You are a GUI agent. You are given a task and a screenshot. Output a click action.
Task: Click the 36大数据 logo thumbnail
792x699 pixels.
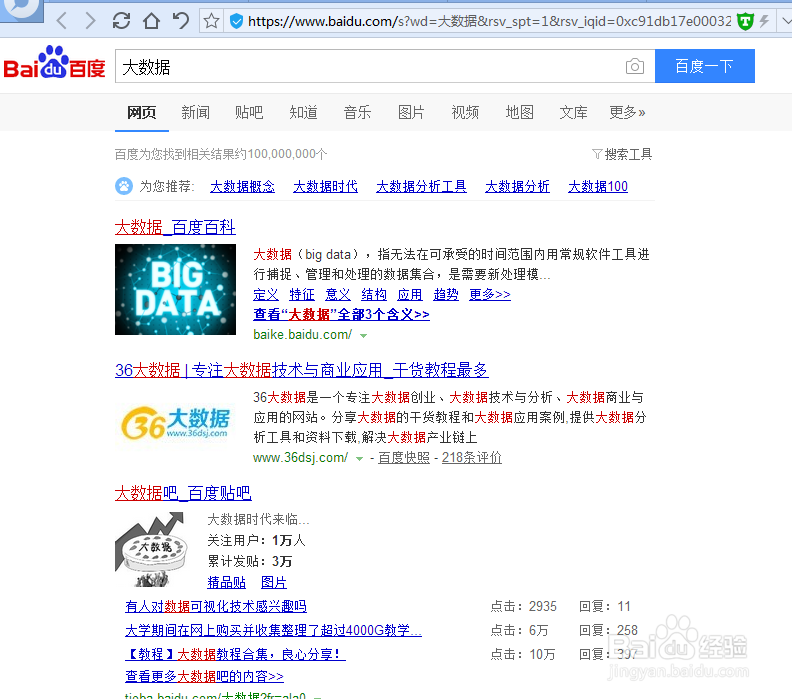[x=175, y=423]
